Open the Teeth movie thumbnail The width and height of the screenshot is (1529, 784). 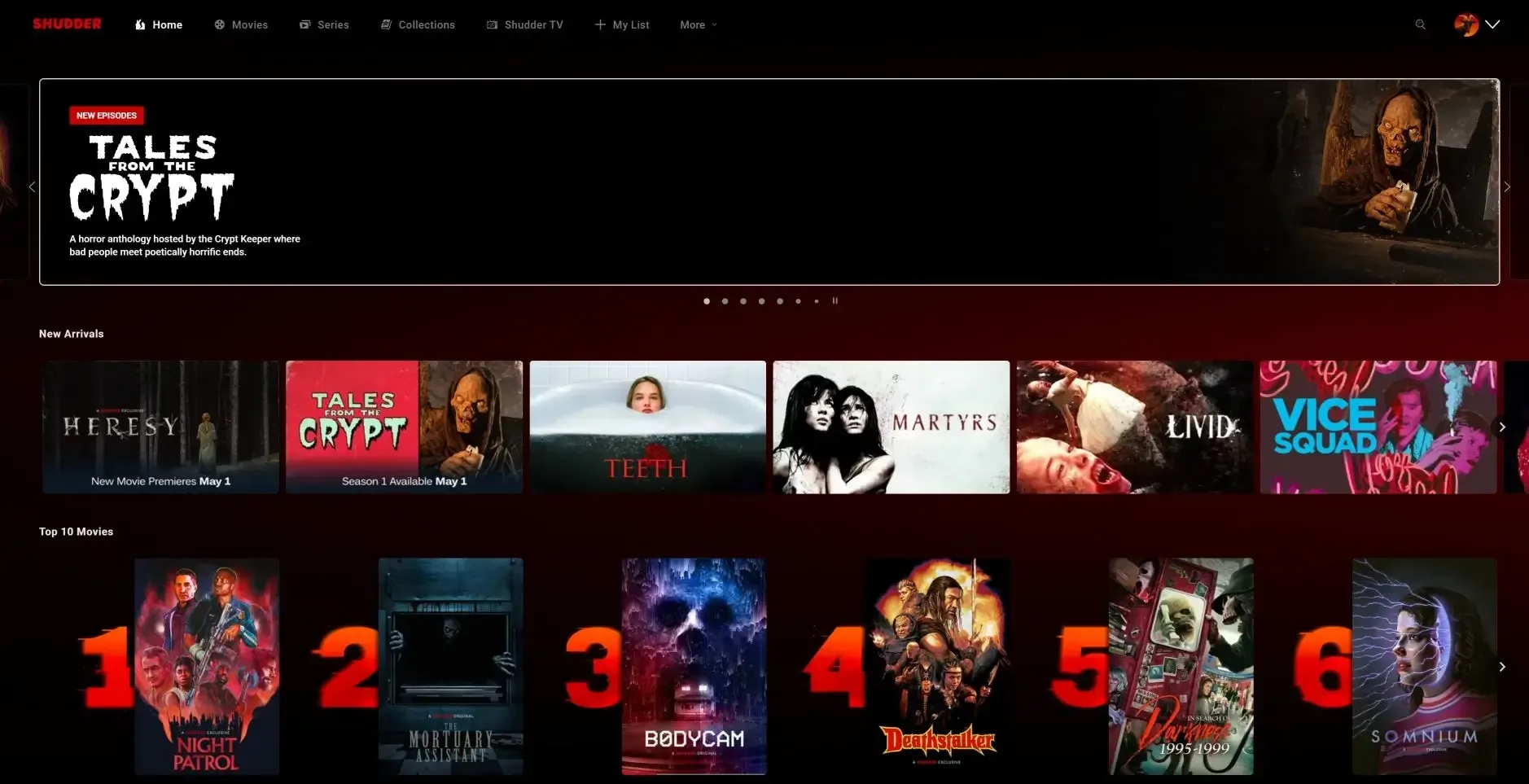[x=647, y=427]
